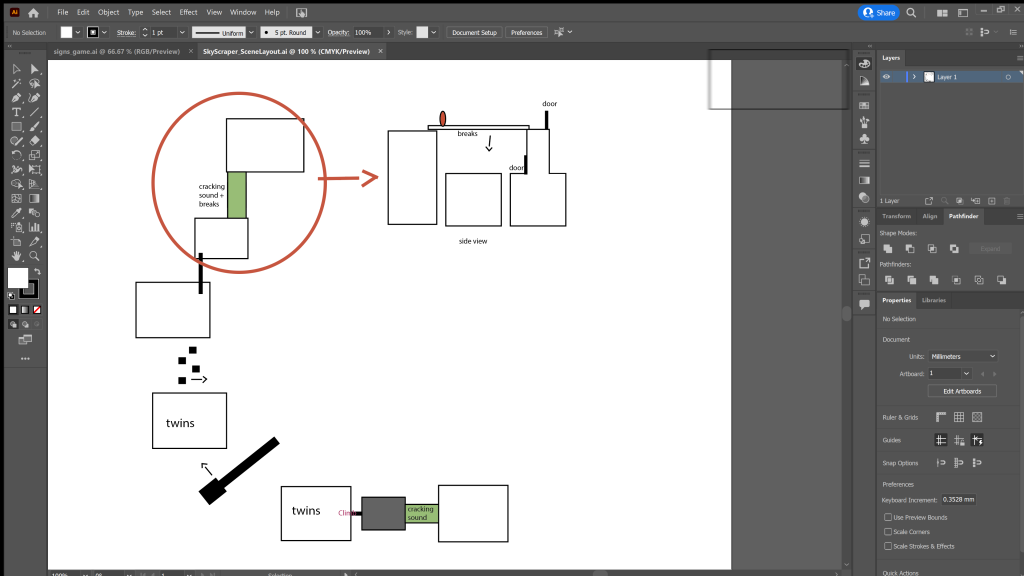Enable Scale Corners checkbox
Viewport: 1024px width, 576px height.
[888, 532]
